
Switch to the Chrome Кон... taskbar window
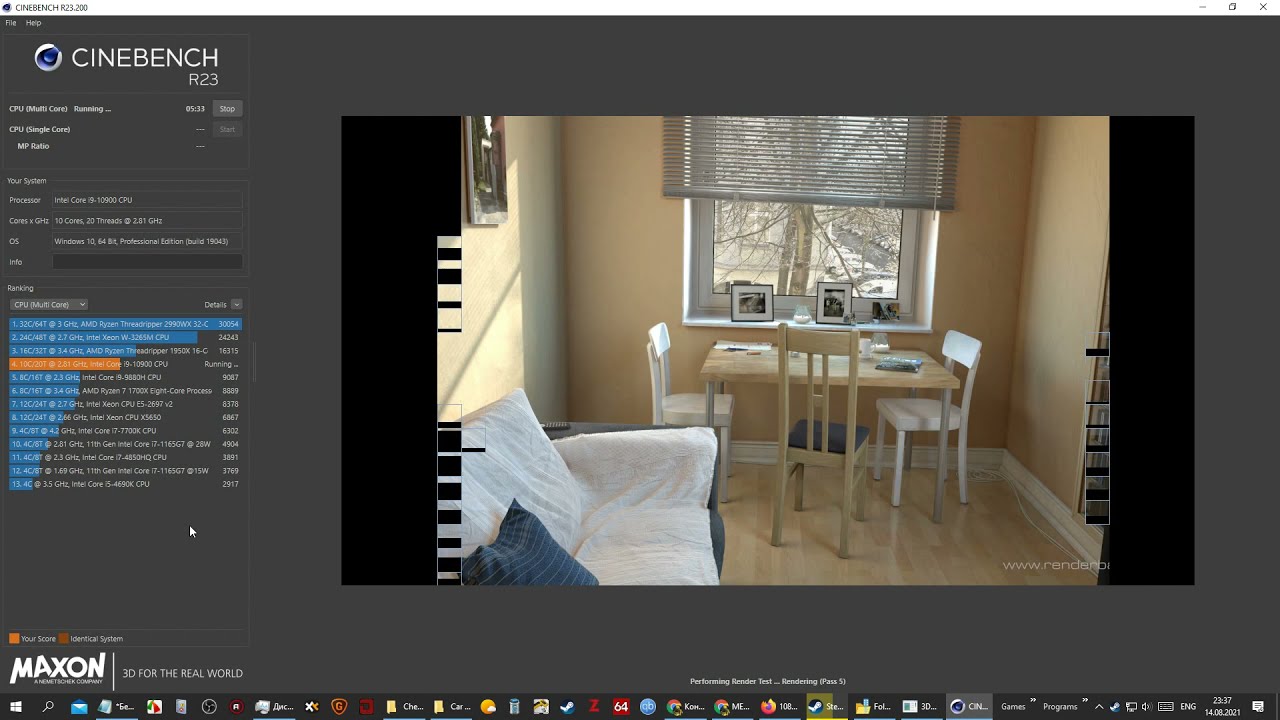tap(686, 707)
